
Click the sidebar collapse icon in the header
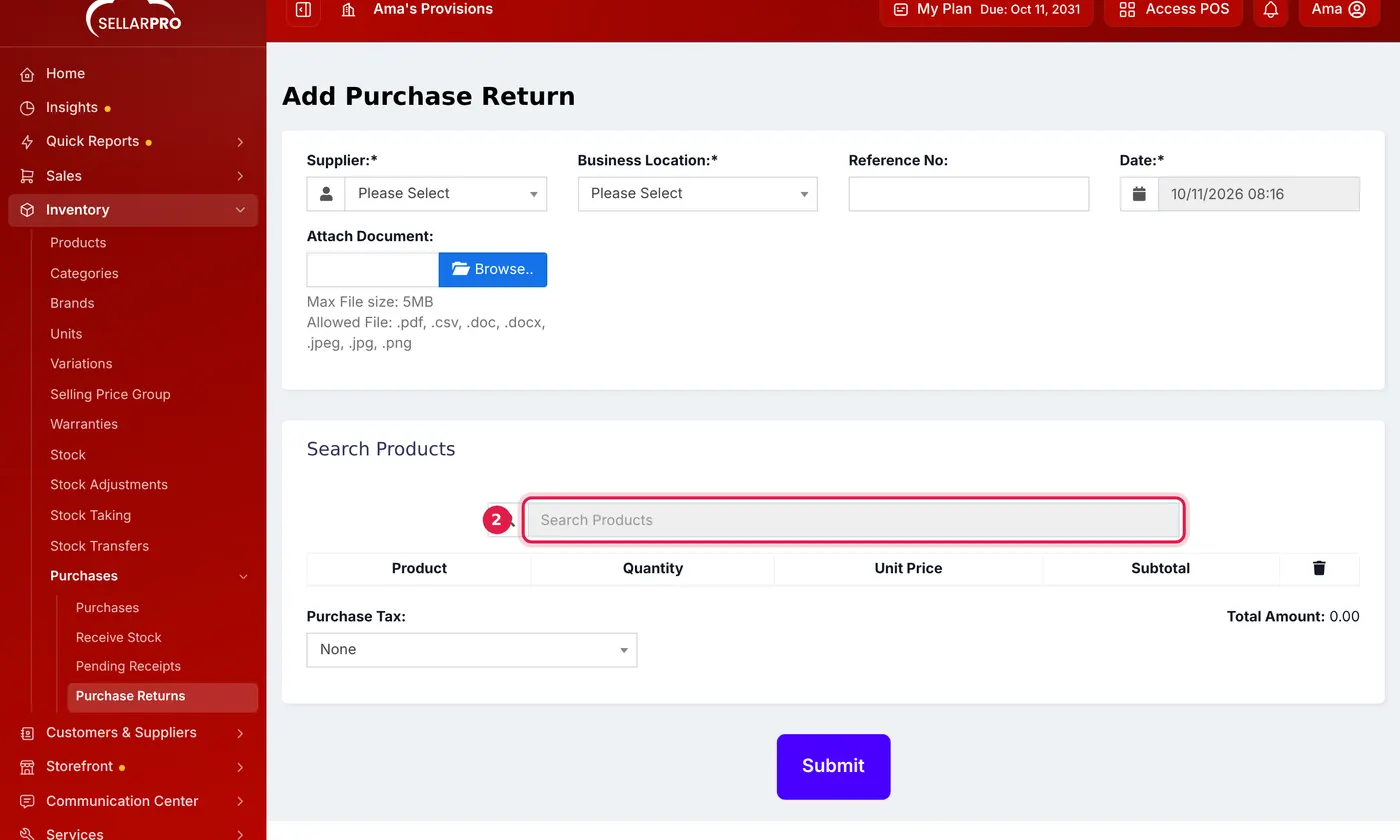[x=303, y=10]
